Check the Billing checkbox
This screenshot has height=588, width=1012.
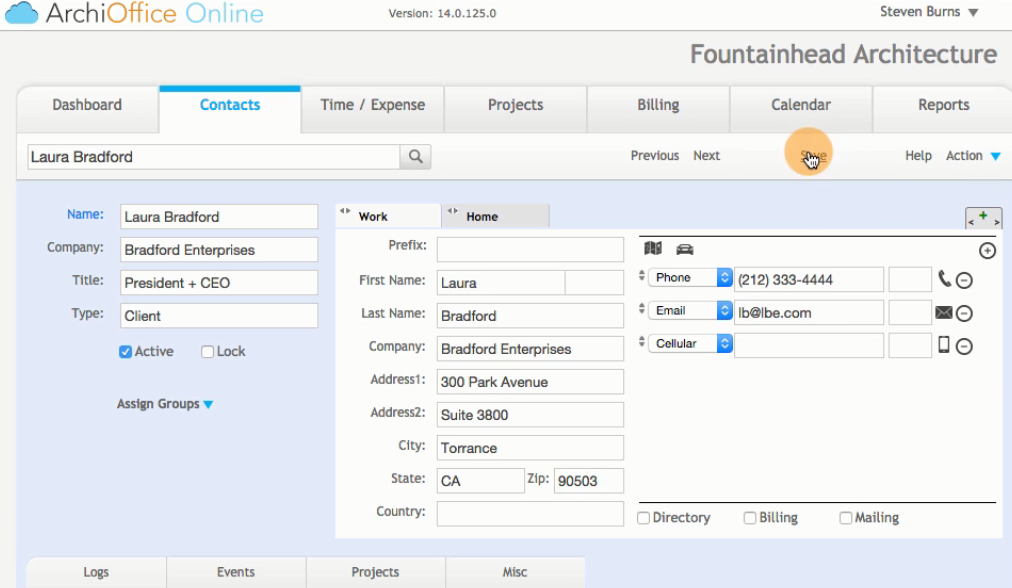point(750,518)
